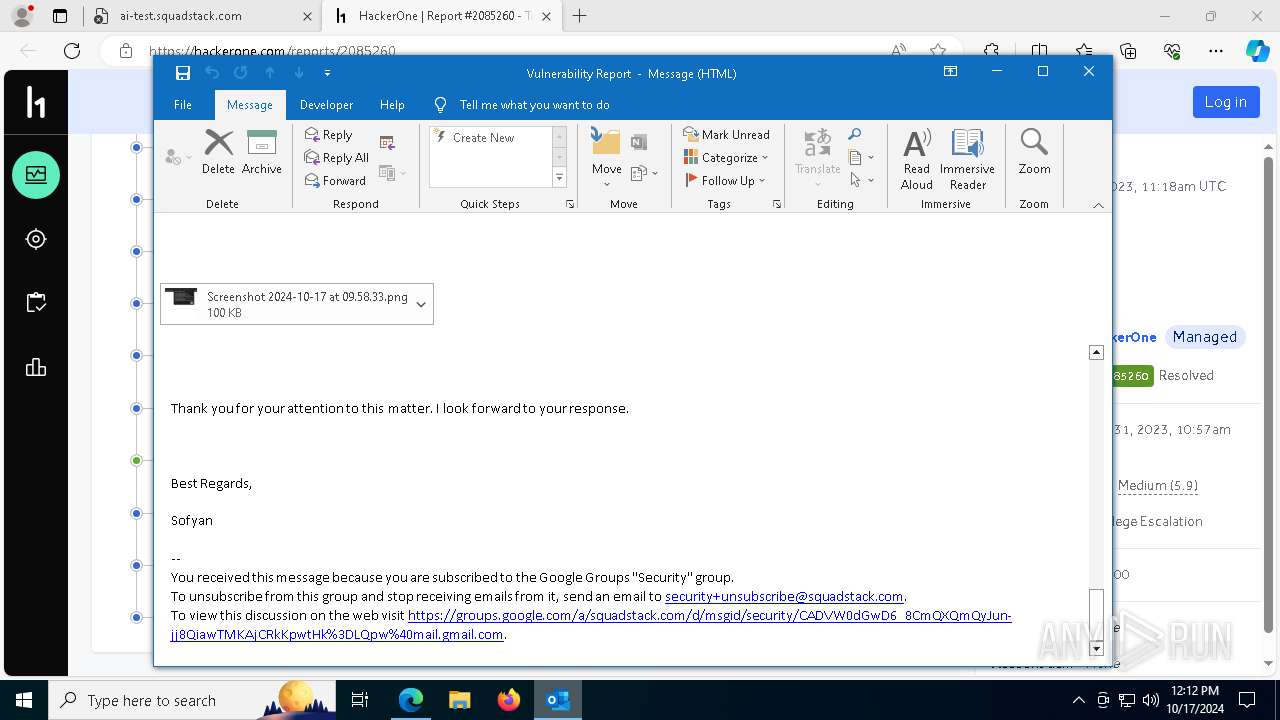Image resolution: width=1280 pixels, height=720 pixels.
Task: Open the bar chart icon in HackerOne sidebar
Action: [x=36, y=367]
